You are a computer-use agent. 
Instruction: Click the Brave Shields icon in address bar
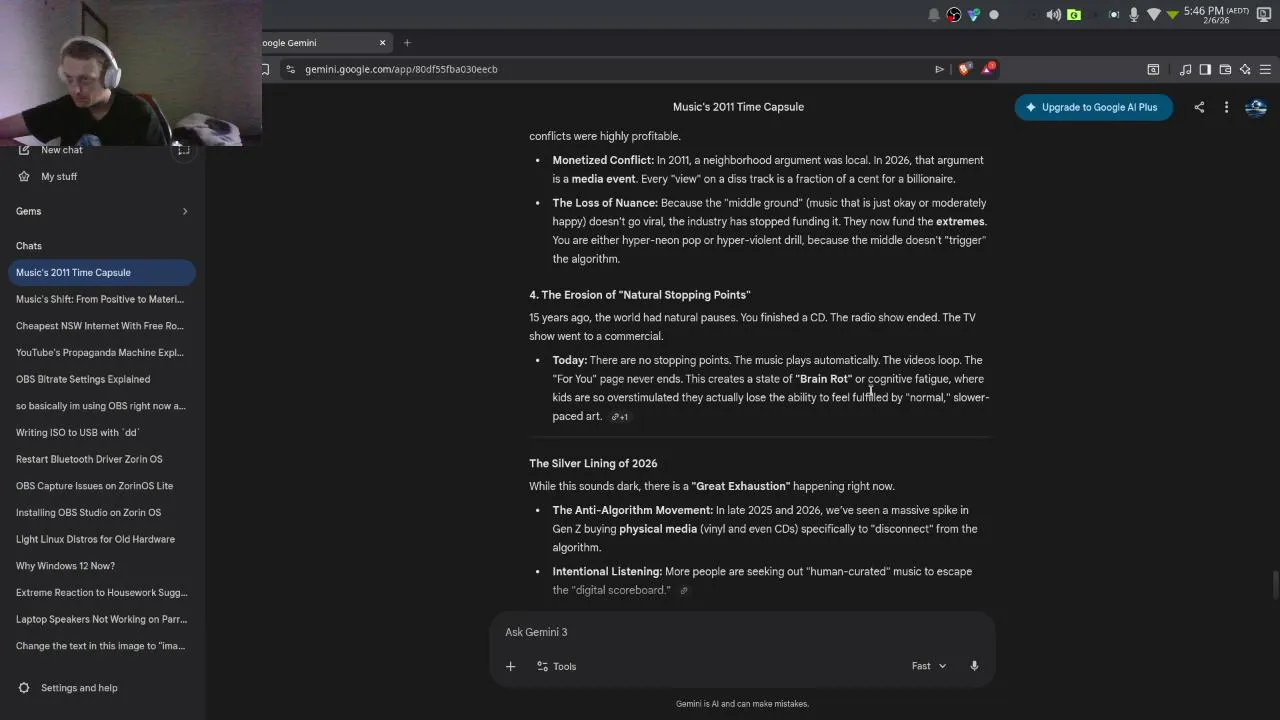964,69
